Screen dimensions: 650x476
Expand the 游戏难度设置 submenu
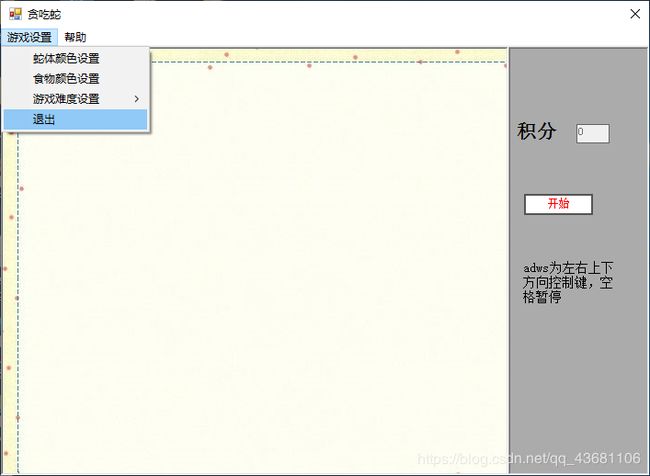75,99
